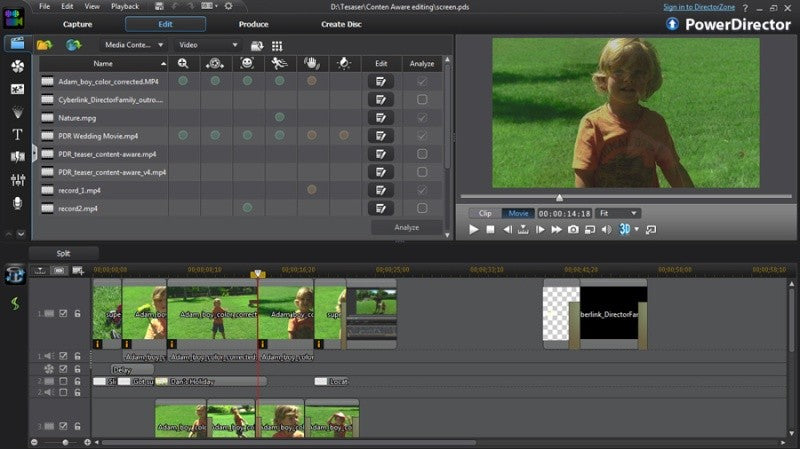Switch to the Create Disc tab
The width and height of the screenshot is (800, 449).
(x=341, y=24)
